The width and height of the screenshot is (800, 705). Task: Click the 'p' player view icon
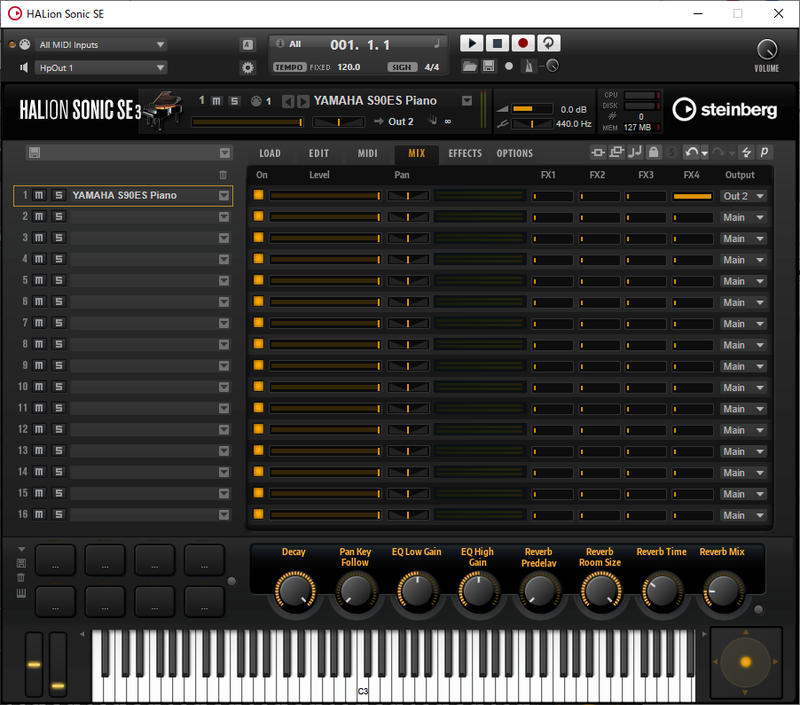pos(764,152)
